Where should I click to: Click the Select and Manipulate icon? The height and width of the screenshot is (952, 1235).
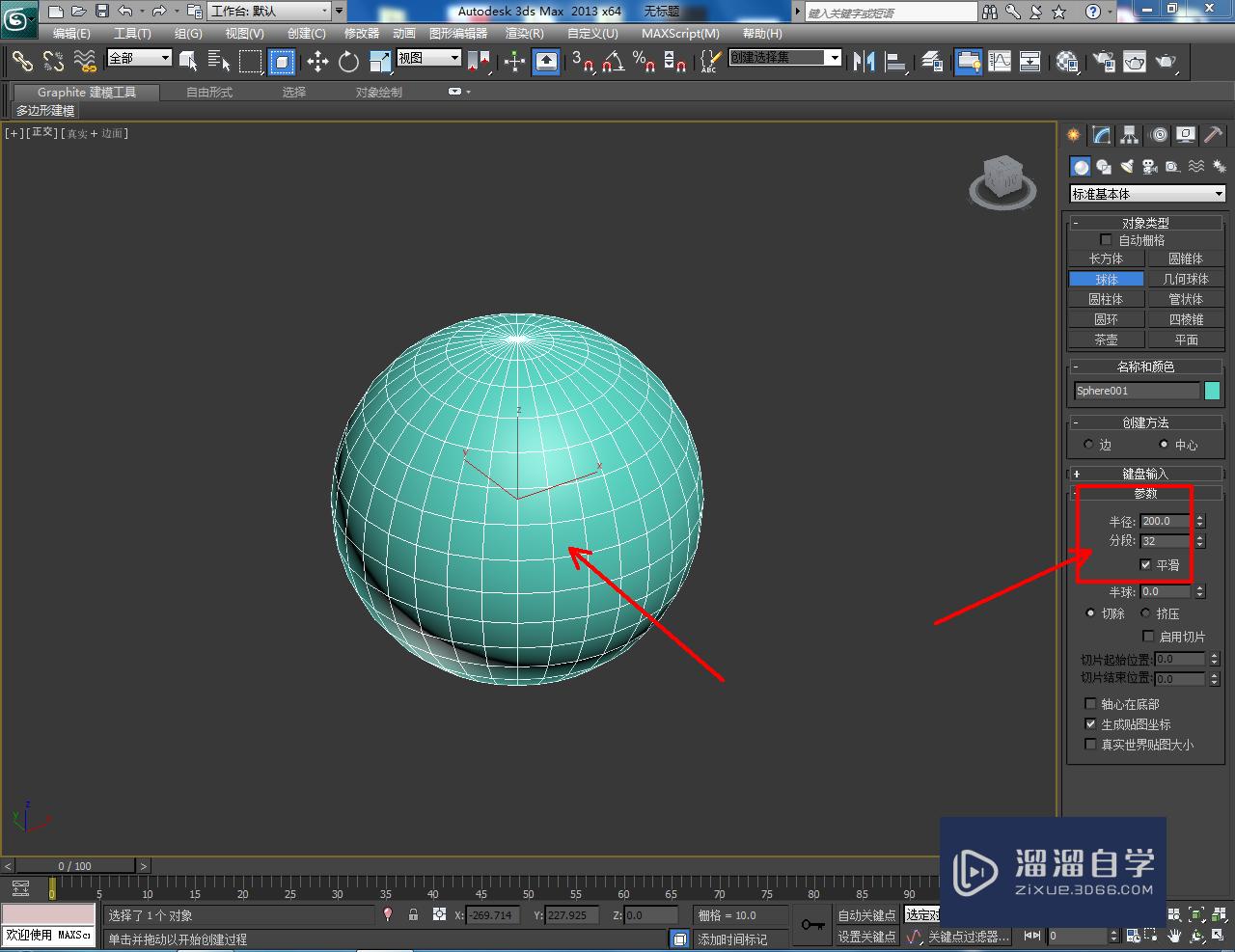514,62
